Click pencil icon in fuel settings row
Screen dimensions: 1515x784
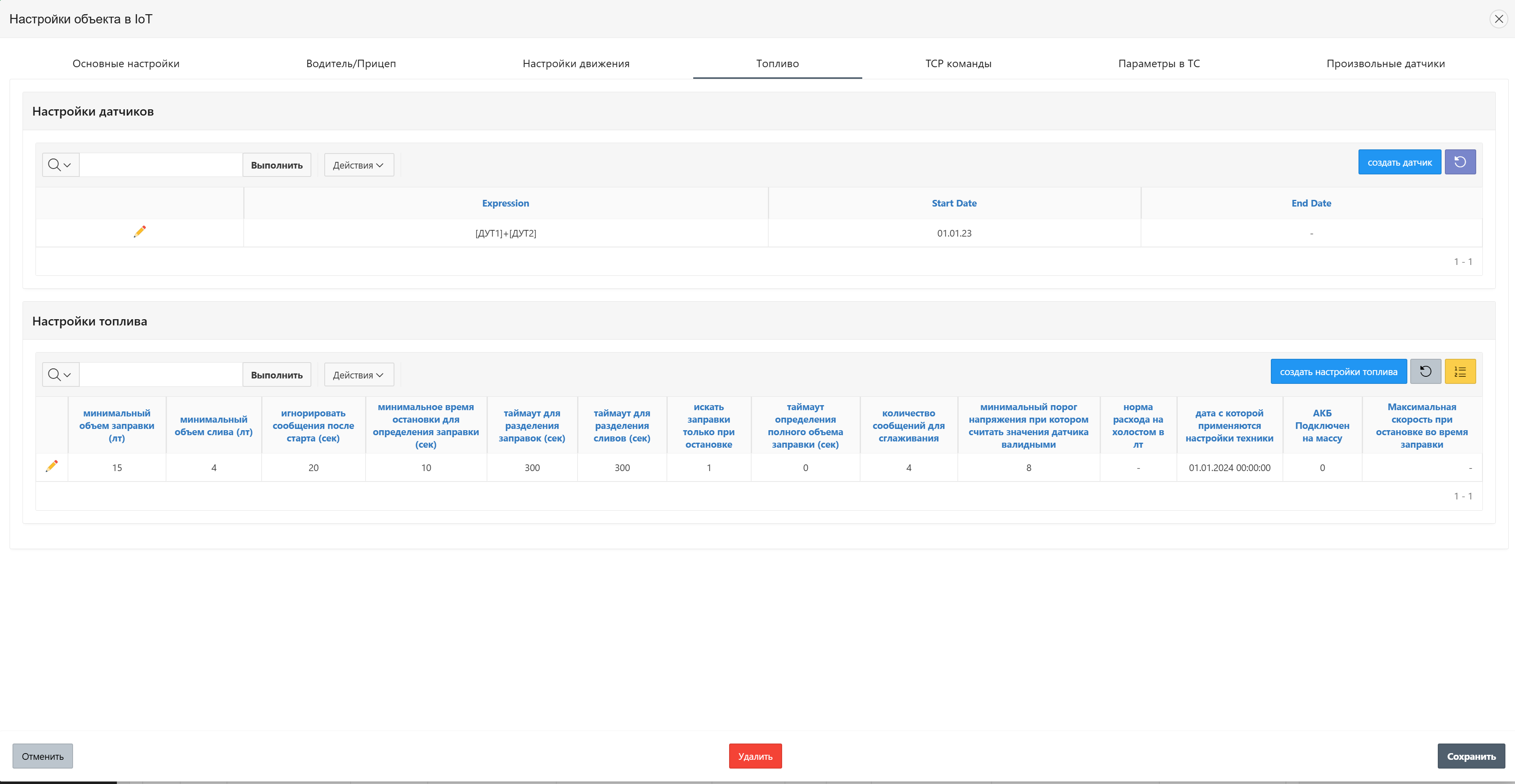click(52, 466)
